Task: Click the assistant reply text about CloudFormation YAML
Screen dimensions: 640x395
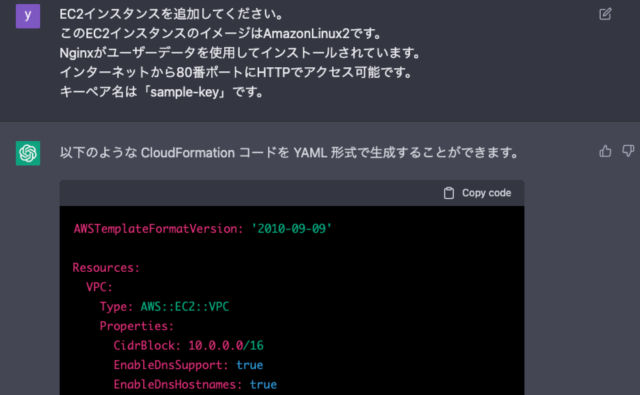Action: tap(289, 153)
